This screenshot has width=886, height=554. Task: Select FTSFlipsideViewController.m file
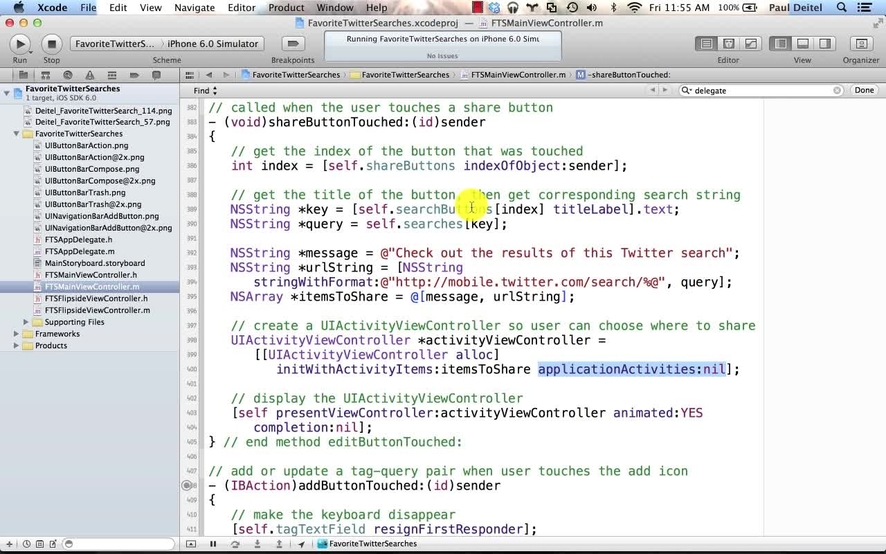click(x=97, y=310)
